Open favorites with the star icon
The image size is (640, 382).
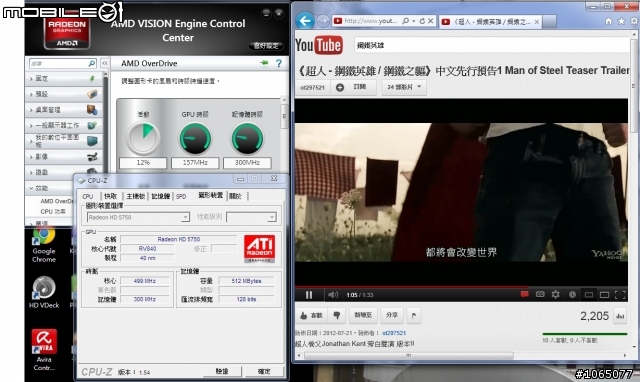(x=621, y=21)
